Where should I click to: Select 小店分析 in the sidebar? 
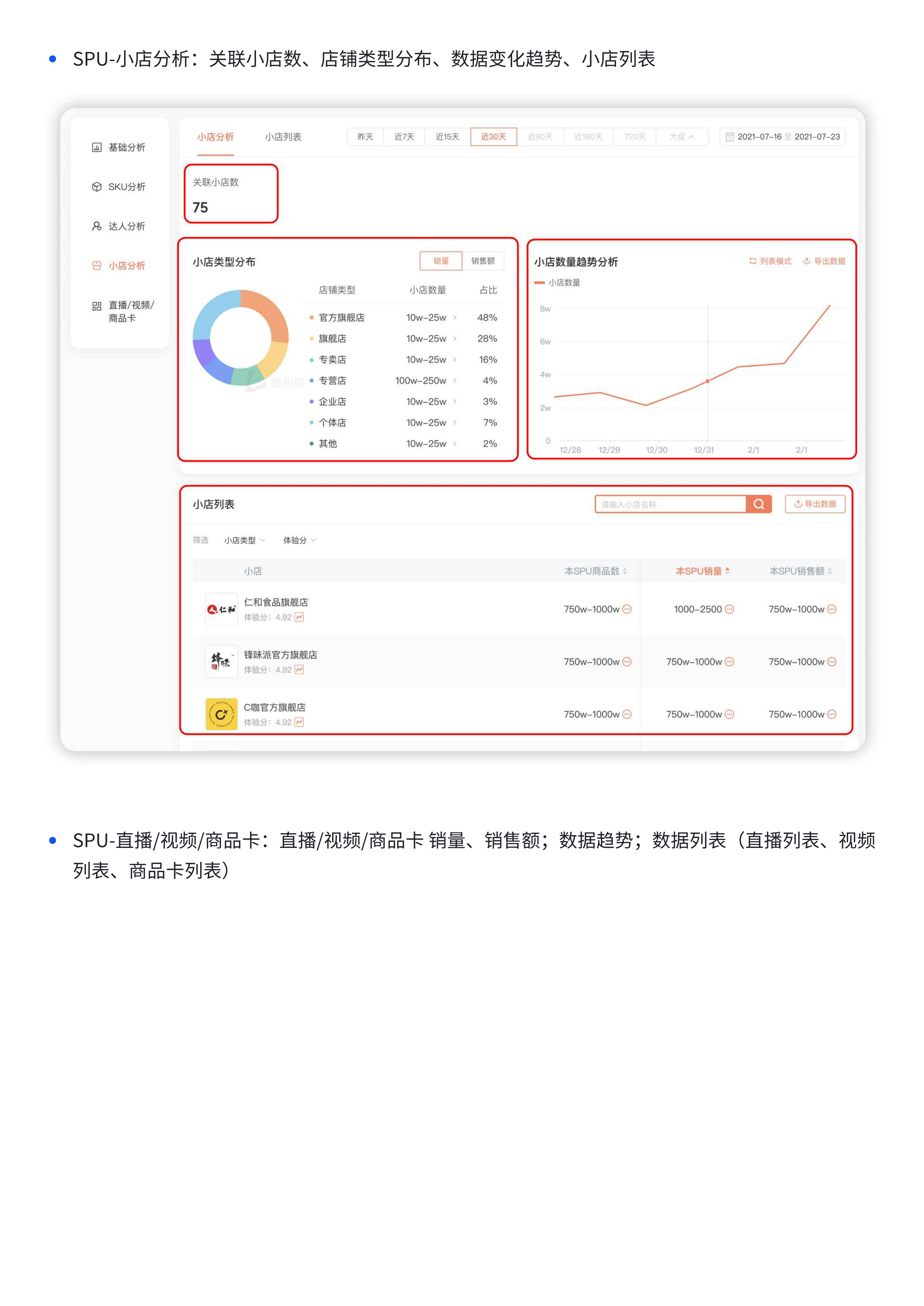click(118, 266)
